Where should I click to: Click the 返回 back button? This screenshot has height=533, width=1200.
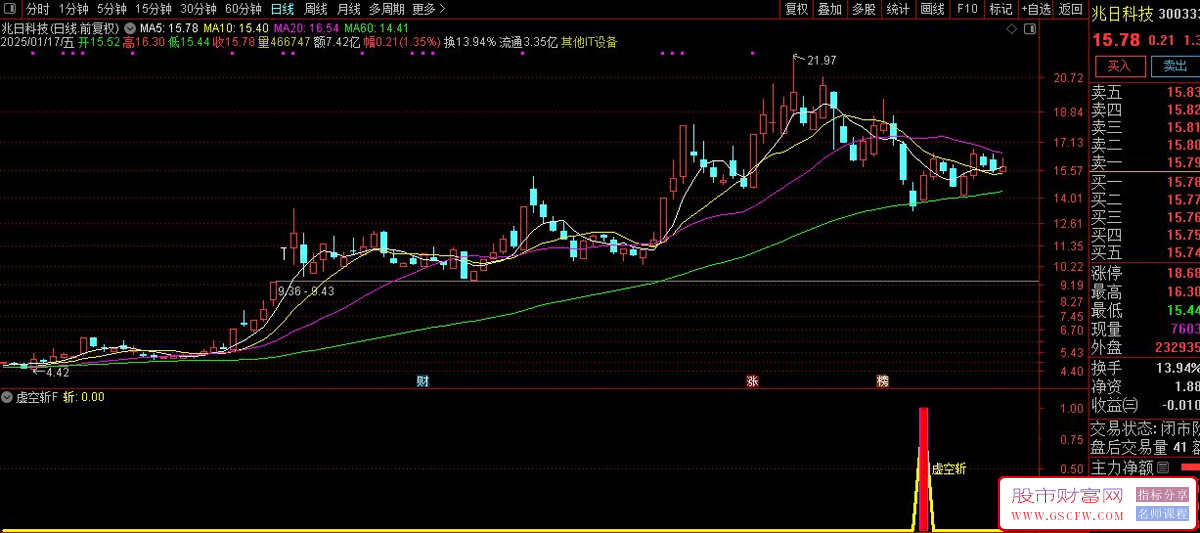[1070, 9]
